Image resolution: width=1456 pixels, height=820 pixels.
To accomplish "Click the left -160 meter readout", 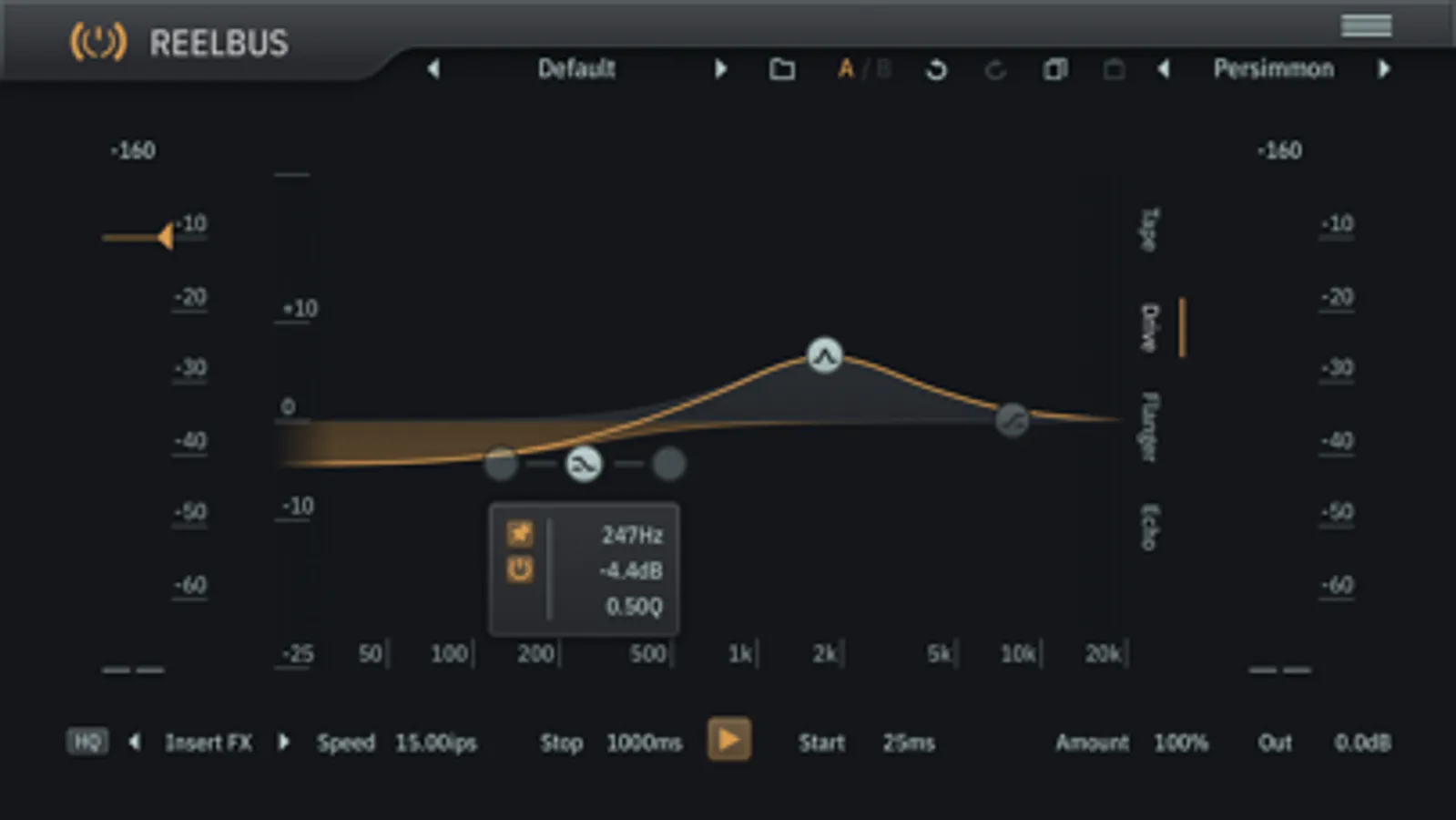I will click(133, 150).
